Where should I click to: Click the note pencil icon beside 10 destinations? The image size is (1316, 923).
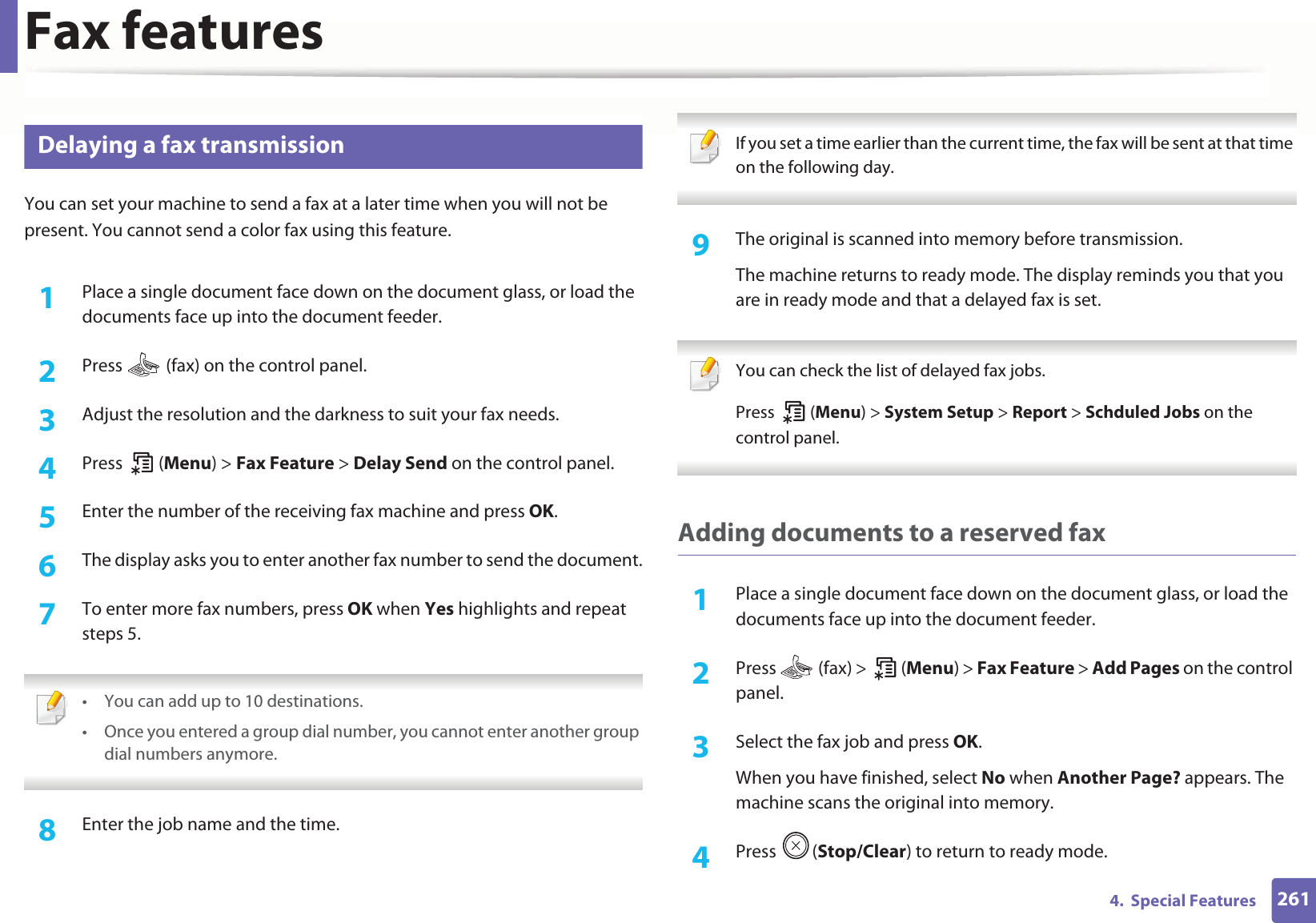[51, 708]
